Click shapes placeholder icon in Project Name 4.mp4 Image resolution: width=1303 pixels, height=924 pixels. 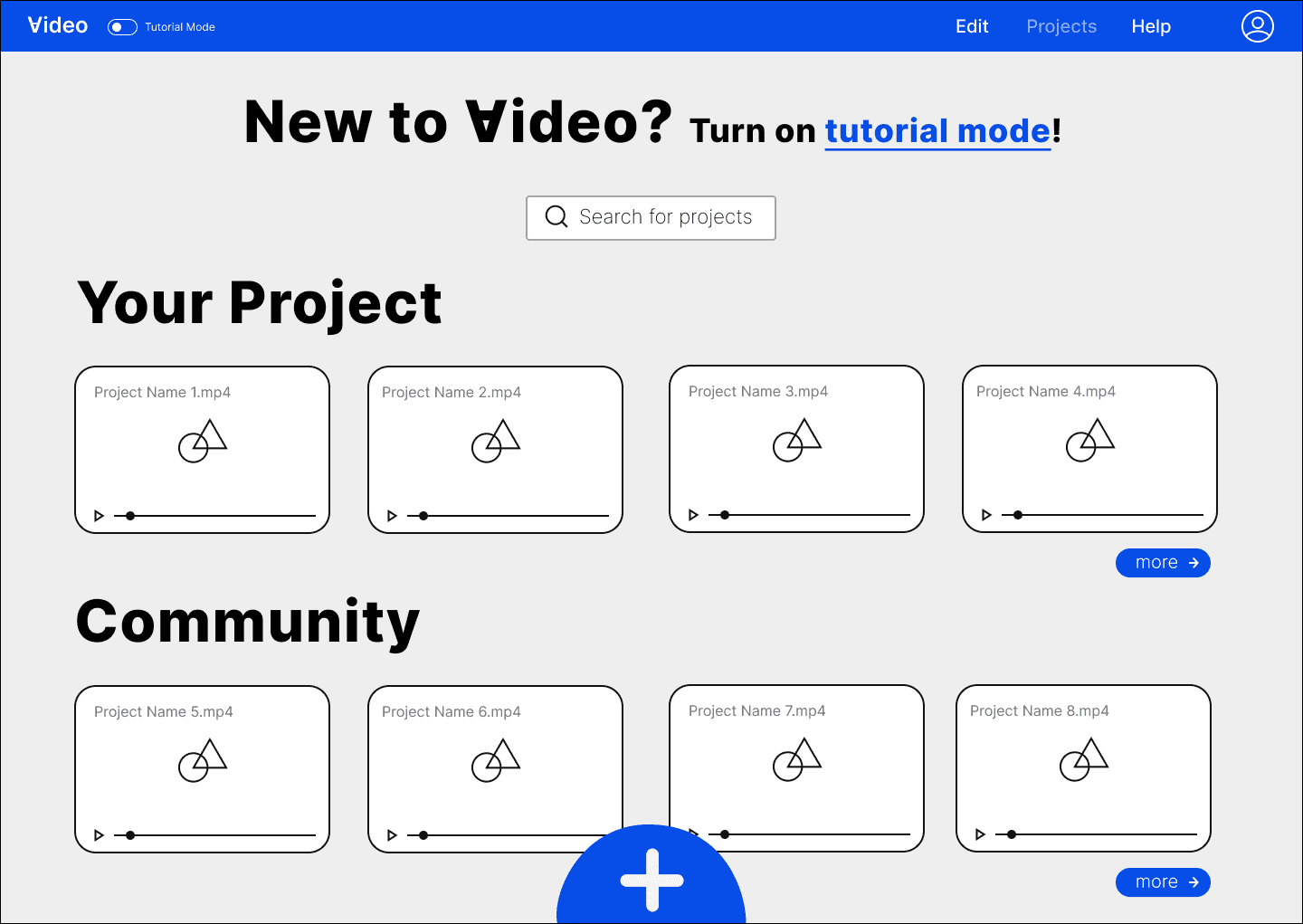coord(1090,440)
